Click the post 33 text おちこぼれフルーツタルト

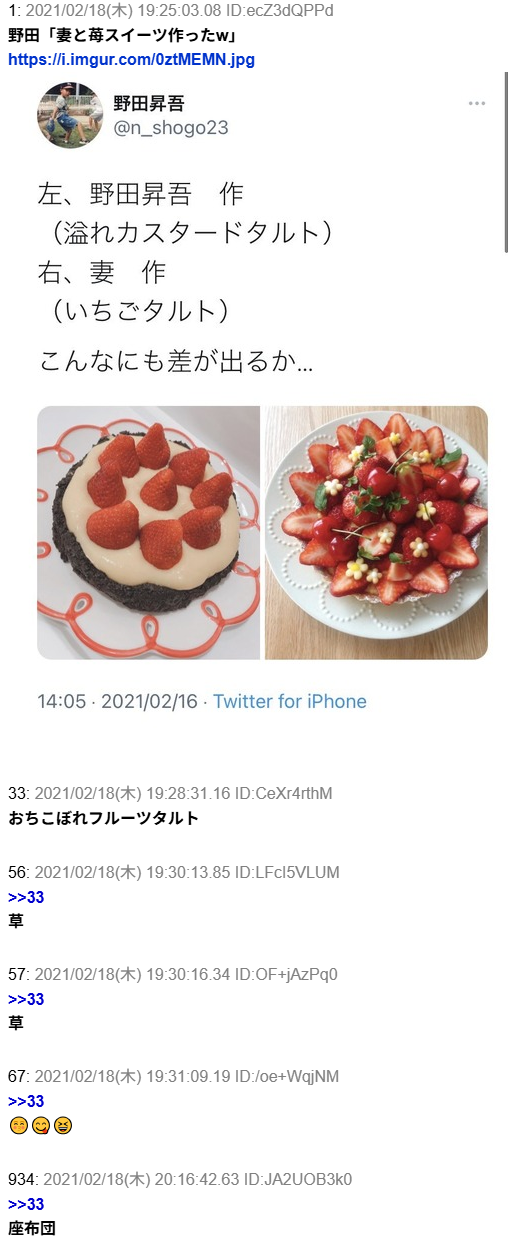[104, 818]
